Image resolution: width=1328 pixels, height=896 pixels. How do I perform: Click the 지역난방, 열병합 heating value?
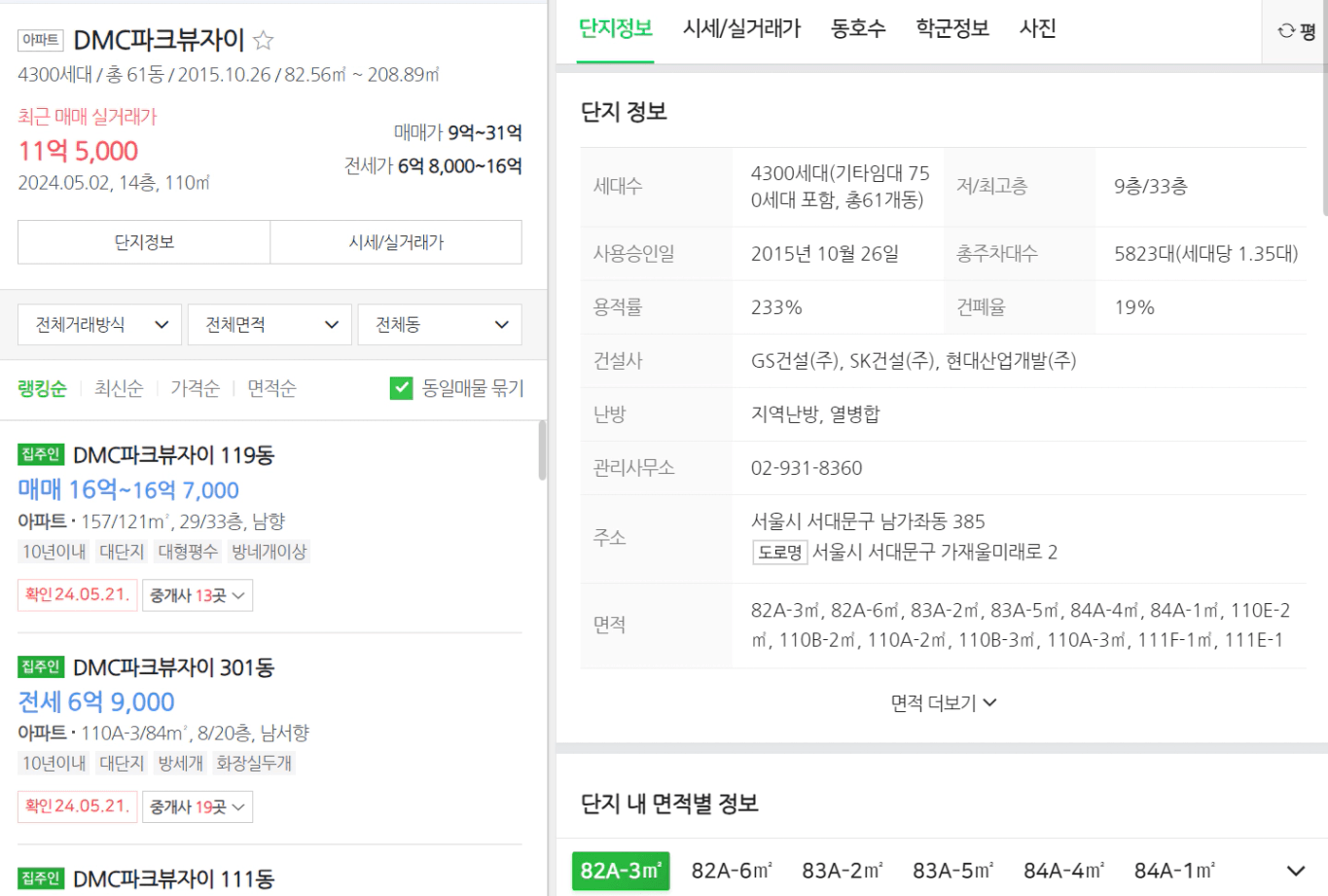[x=815, y=414]
